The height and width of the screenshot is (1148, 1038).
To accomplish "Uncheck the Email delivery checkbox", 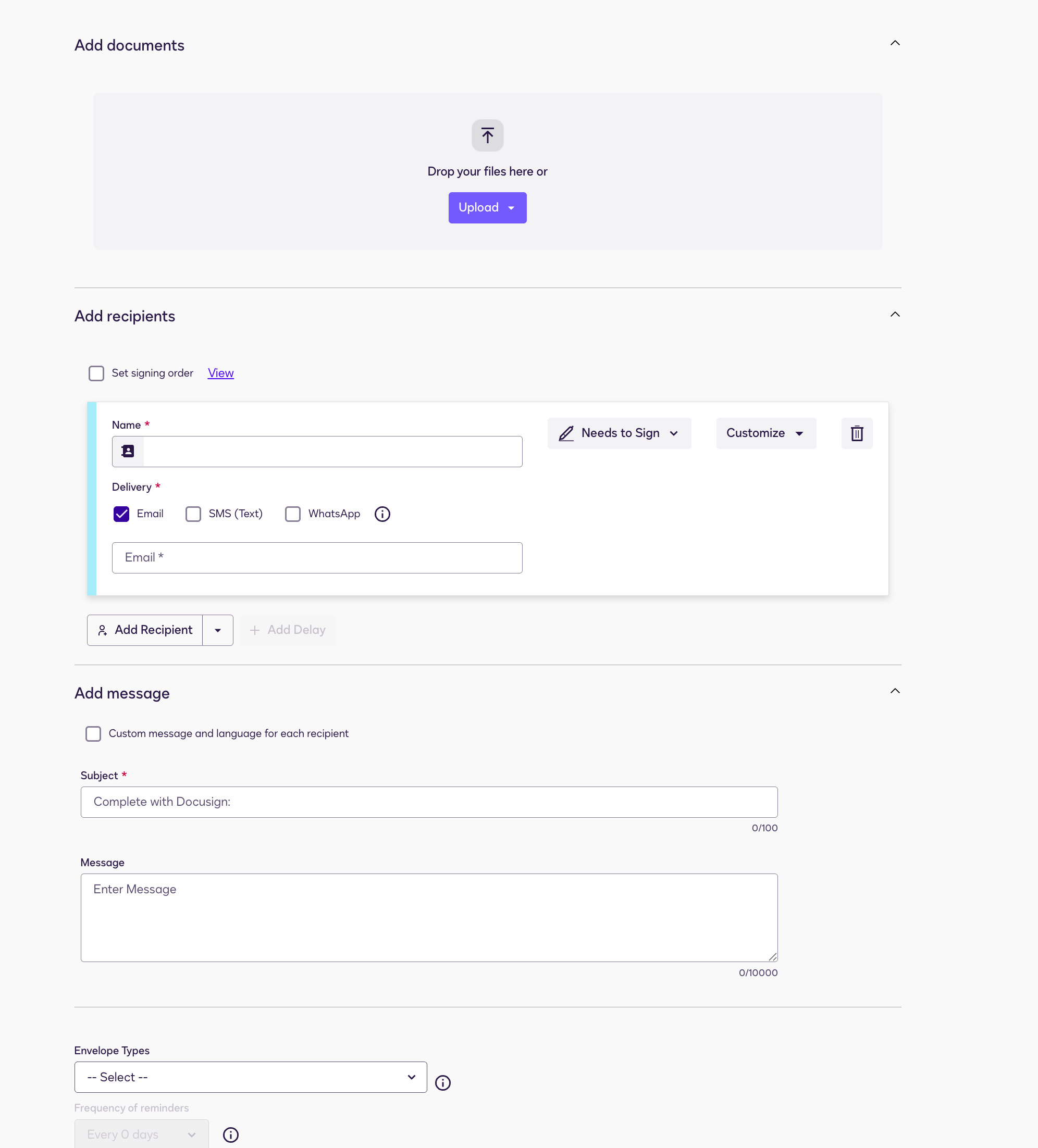I will tap(121, 514).
